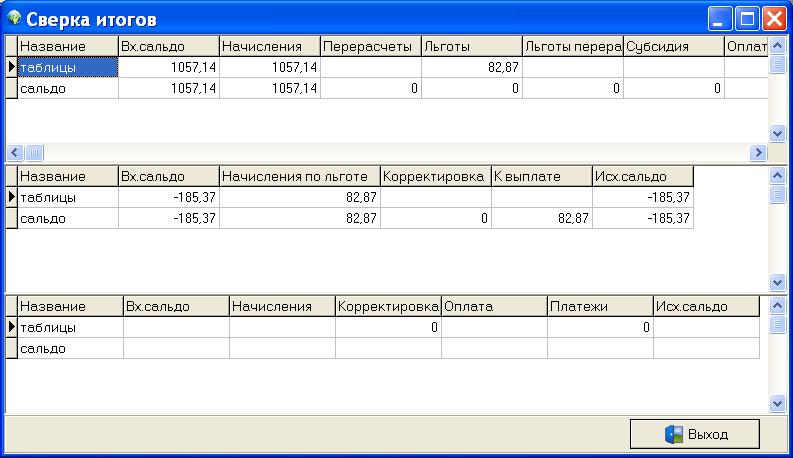Click the app icon in title bar
This screenshot has width=793, height=458.
[14, 18]
